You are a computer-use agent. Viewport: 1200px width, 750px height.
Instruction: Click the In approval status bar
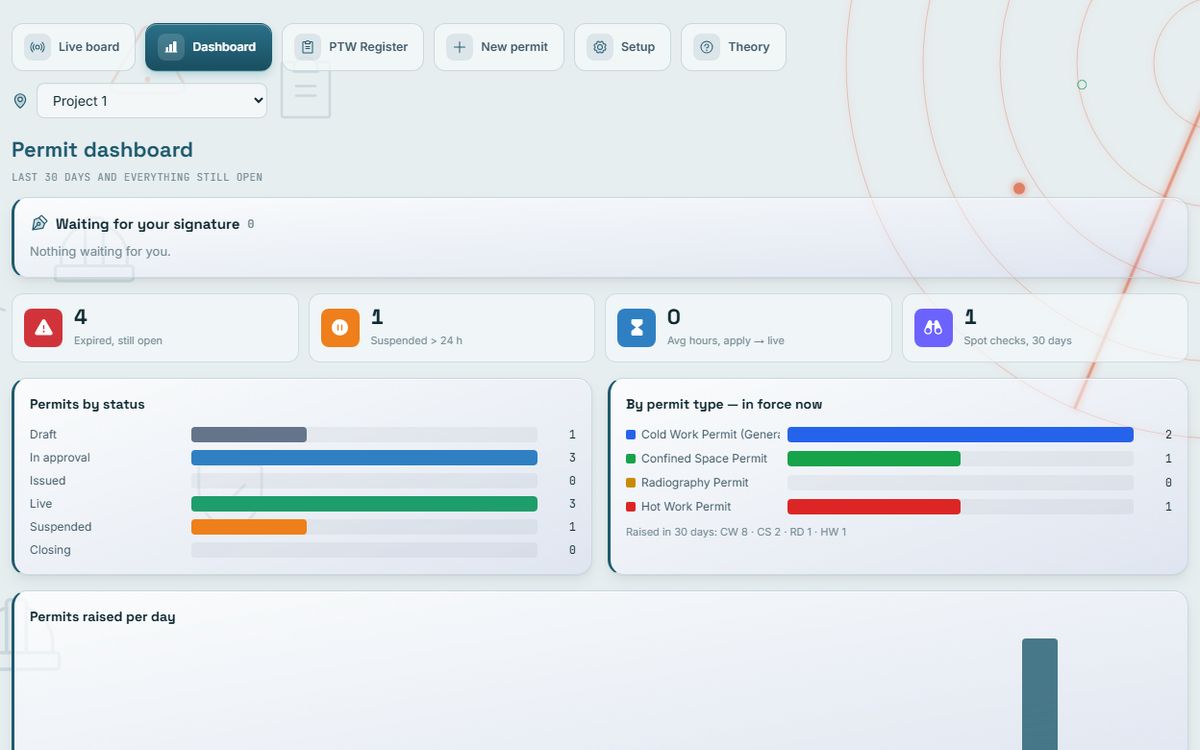(x=364, y=458)
